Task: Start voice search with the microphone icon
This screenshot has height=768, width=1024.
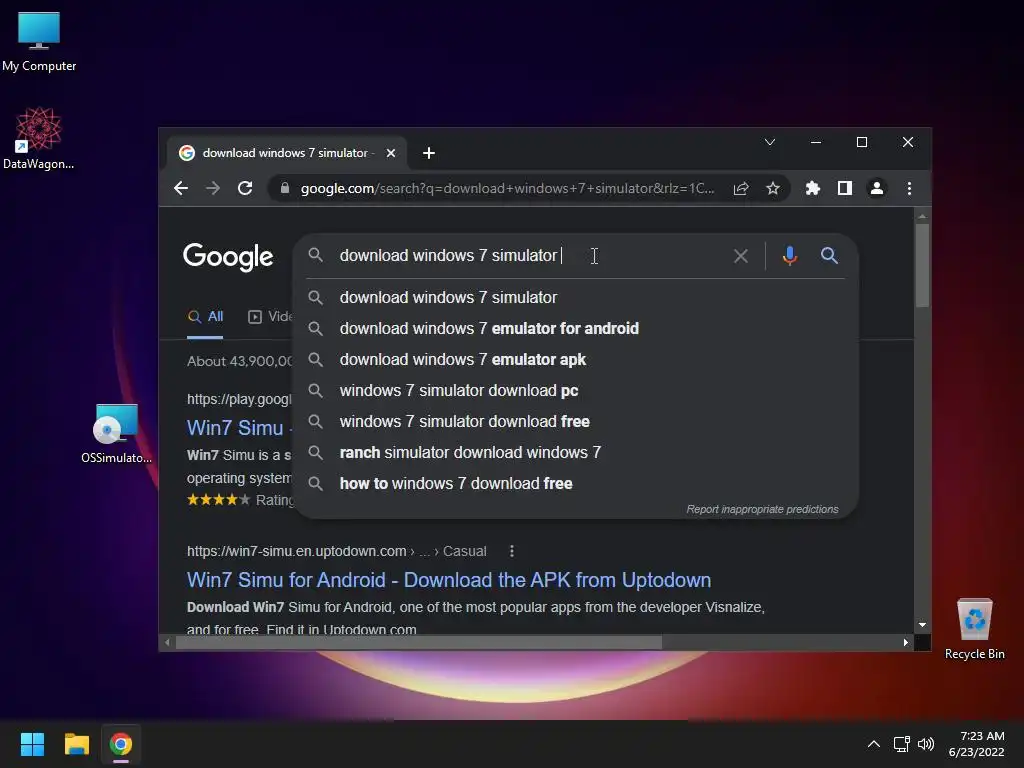Action: coord(790,255)
